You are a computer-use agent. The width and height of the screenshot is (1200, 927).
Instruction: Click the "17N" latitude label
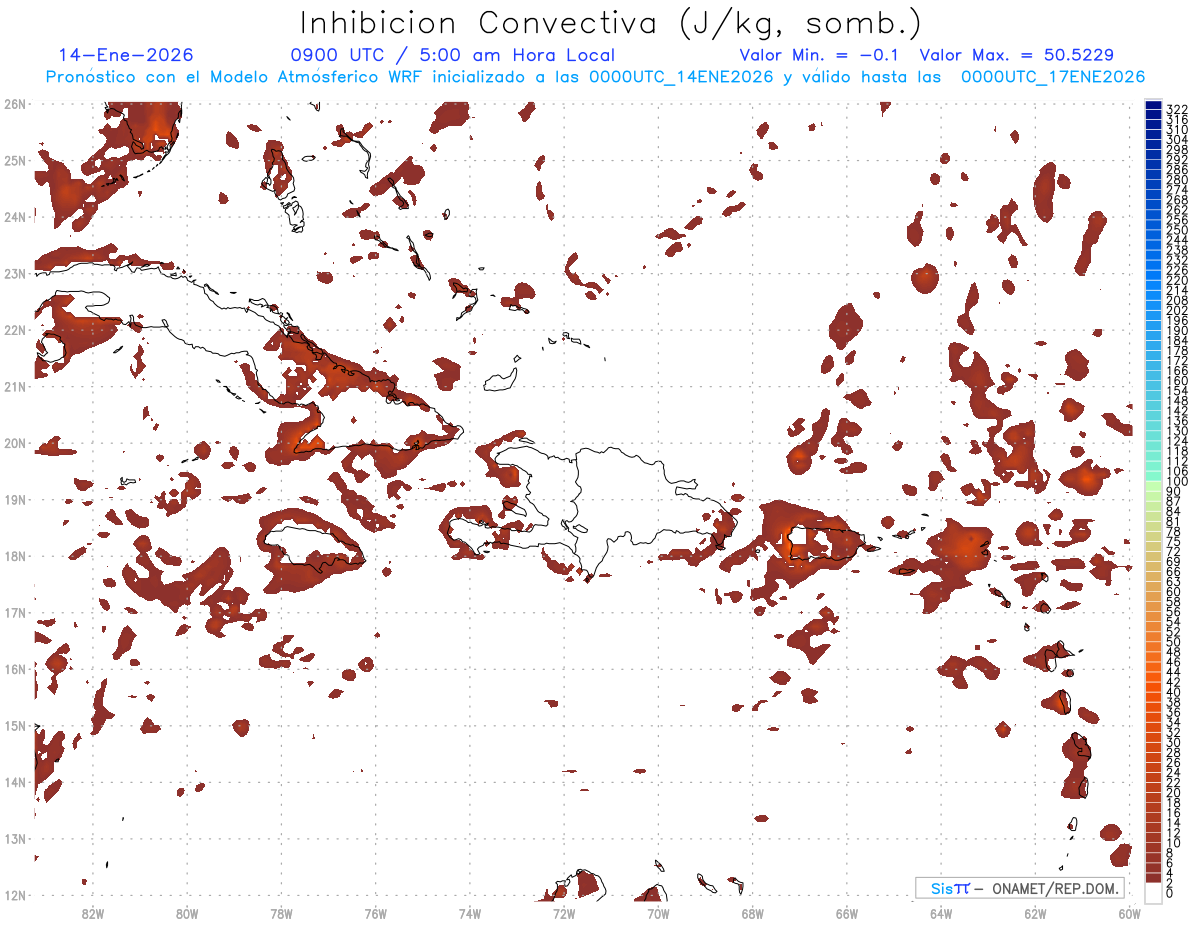point(14,612)
